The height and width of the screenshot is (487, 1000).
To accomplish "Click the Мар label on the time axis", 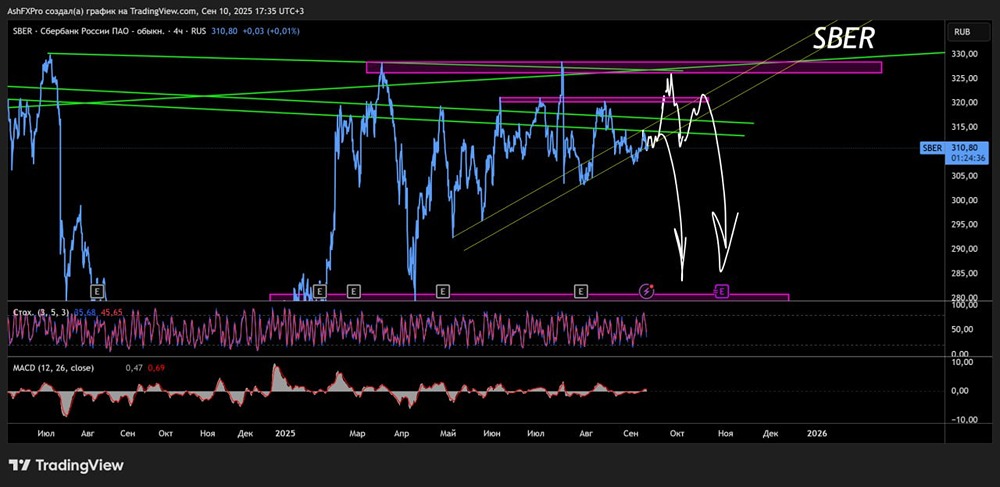I will 357,433.
